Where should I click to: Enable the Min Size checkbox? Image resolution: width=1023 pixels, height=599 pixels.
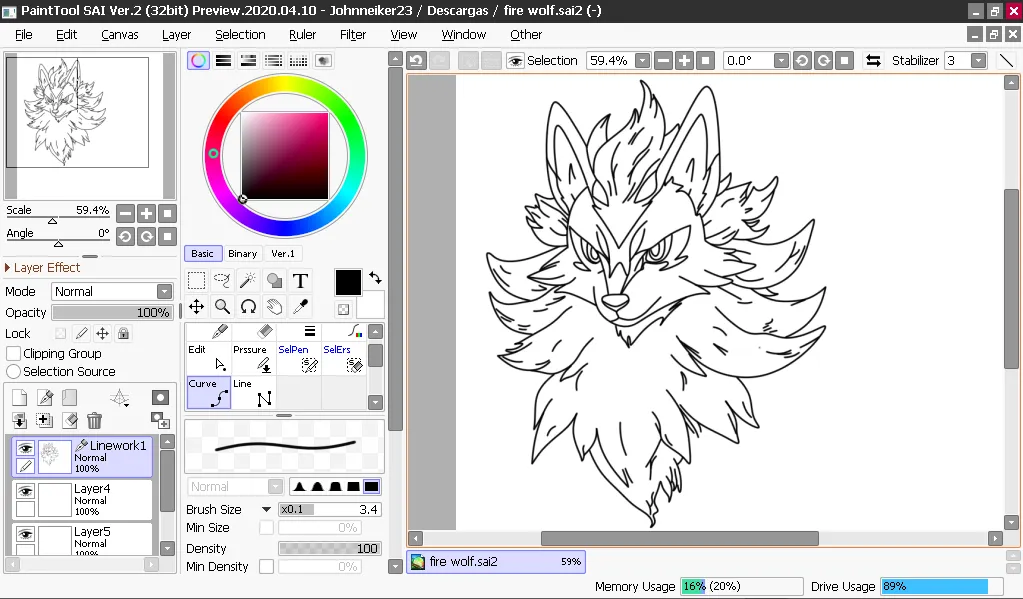coord(266,527)
